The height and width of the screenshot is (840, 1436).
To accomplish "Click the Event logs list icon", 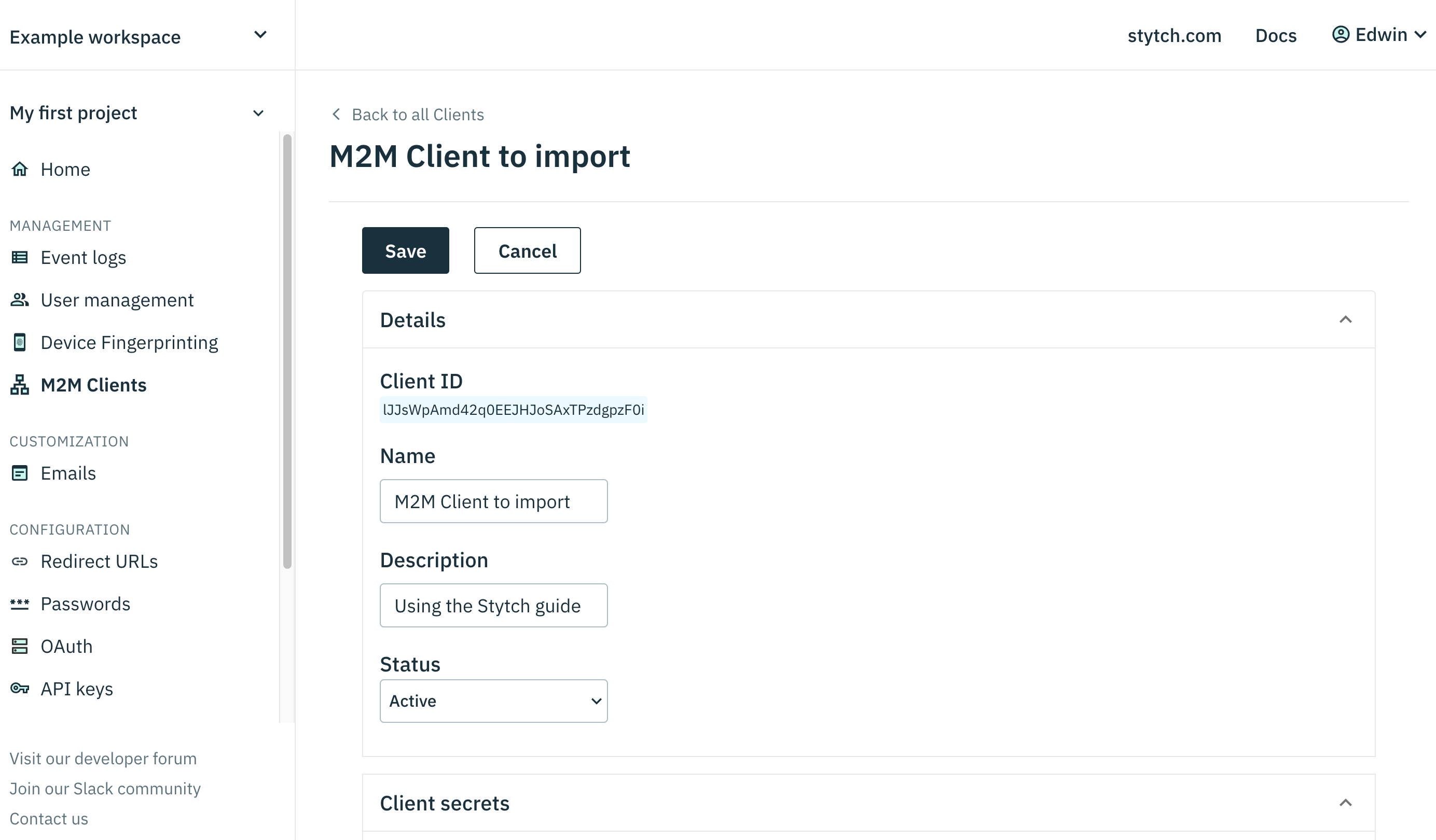I will tap(20, 257).
